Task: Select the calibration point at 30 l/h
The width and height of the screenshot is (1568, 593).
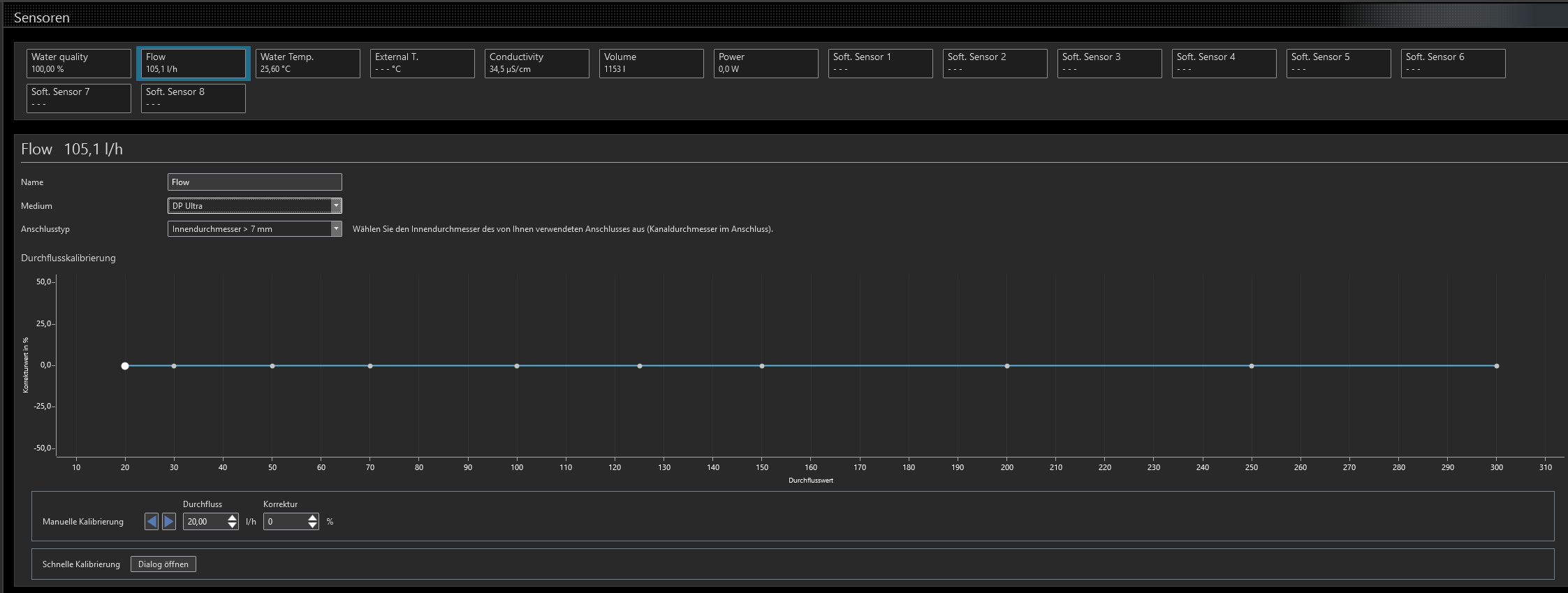Action: 174,366
